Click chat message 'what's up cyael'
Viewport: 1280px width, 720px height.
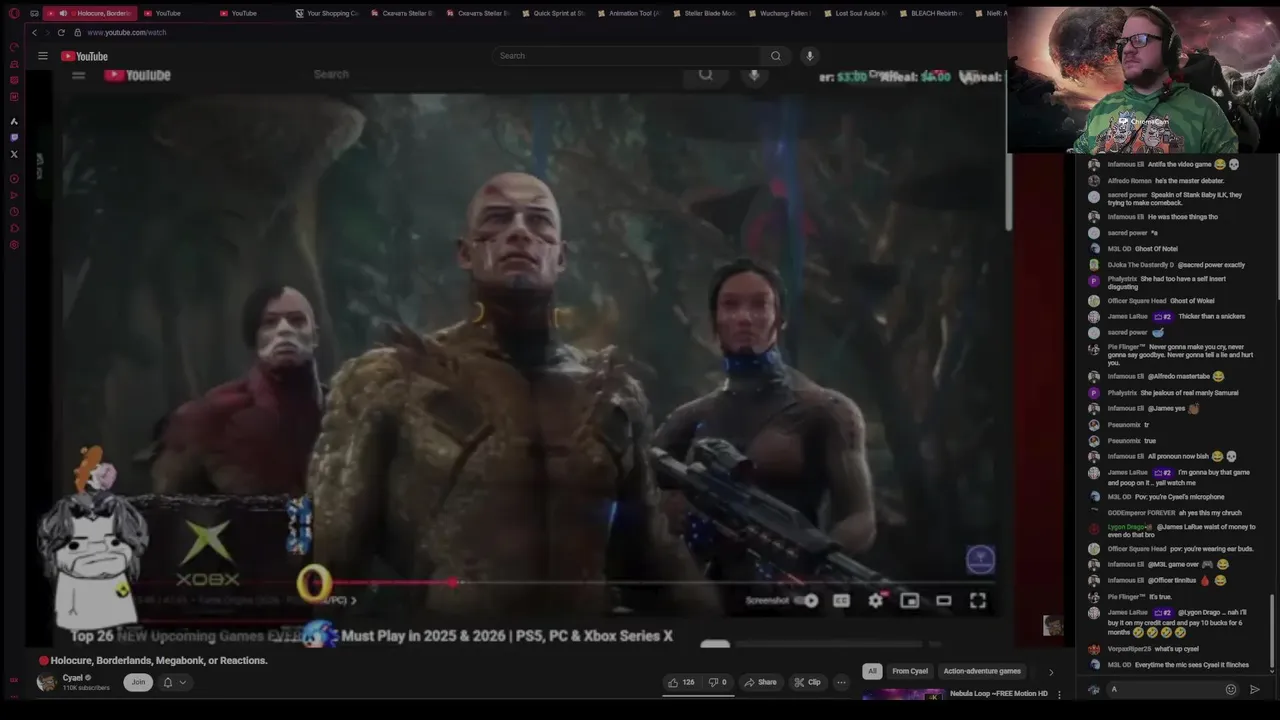[x=1177, y=649]
